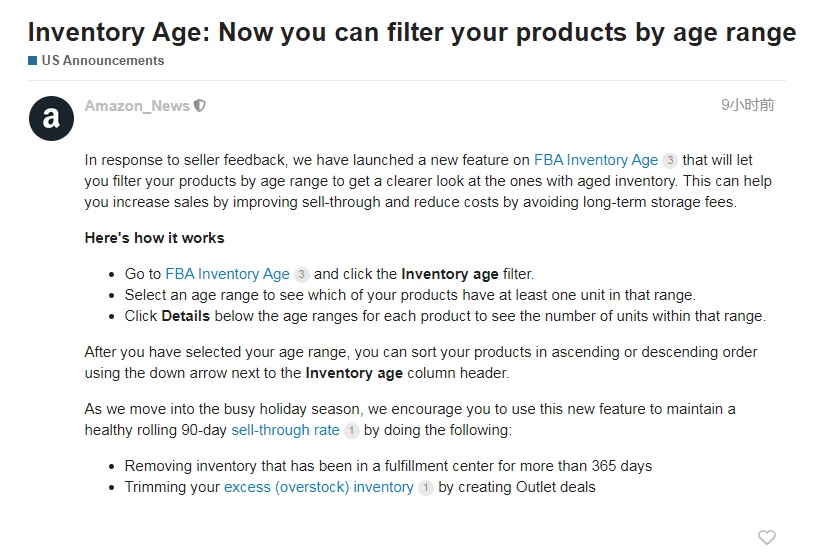Screen dimensions: 821x554
Task: Click the count badge after the bulleted FBA Inventory Age link
Action: point(301,274)
